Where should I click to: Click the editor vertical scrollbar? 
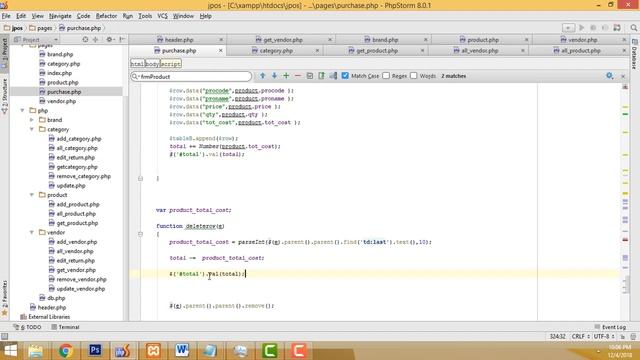(626, 284)
